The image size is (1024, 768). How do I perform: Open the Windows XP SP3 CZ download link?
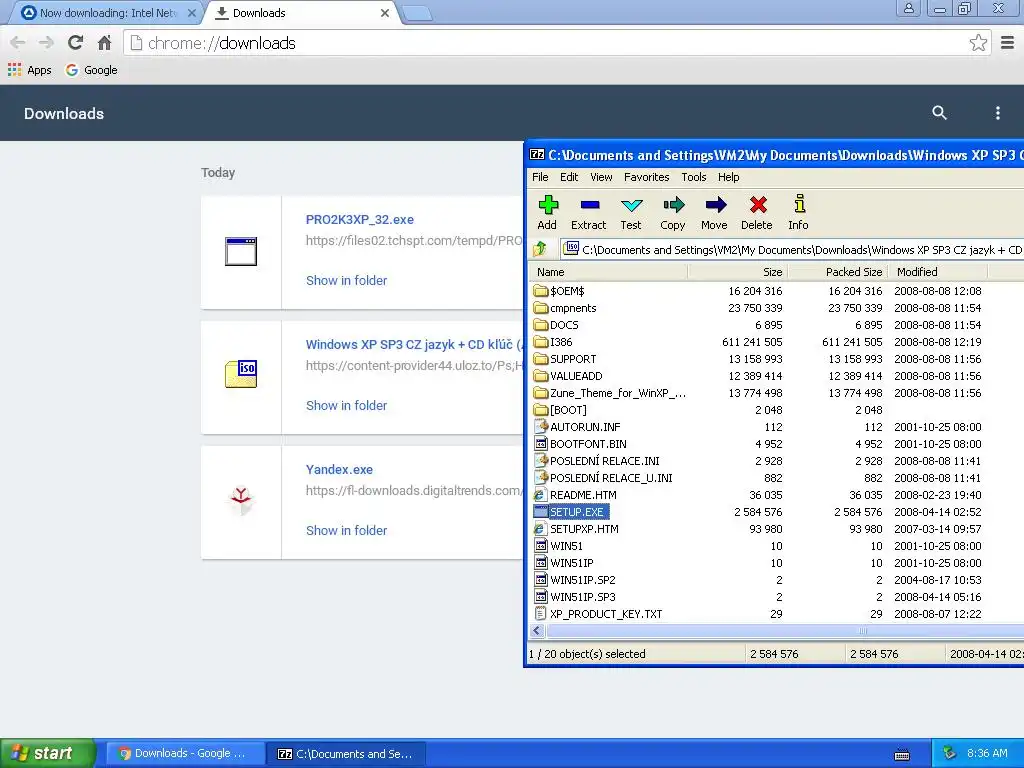point(414,344)
